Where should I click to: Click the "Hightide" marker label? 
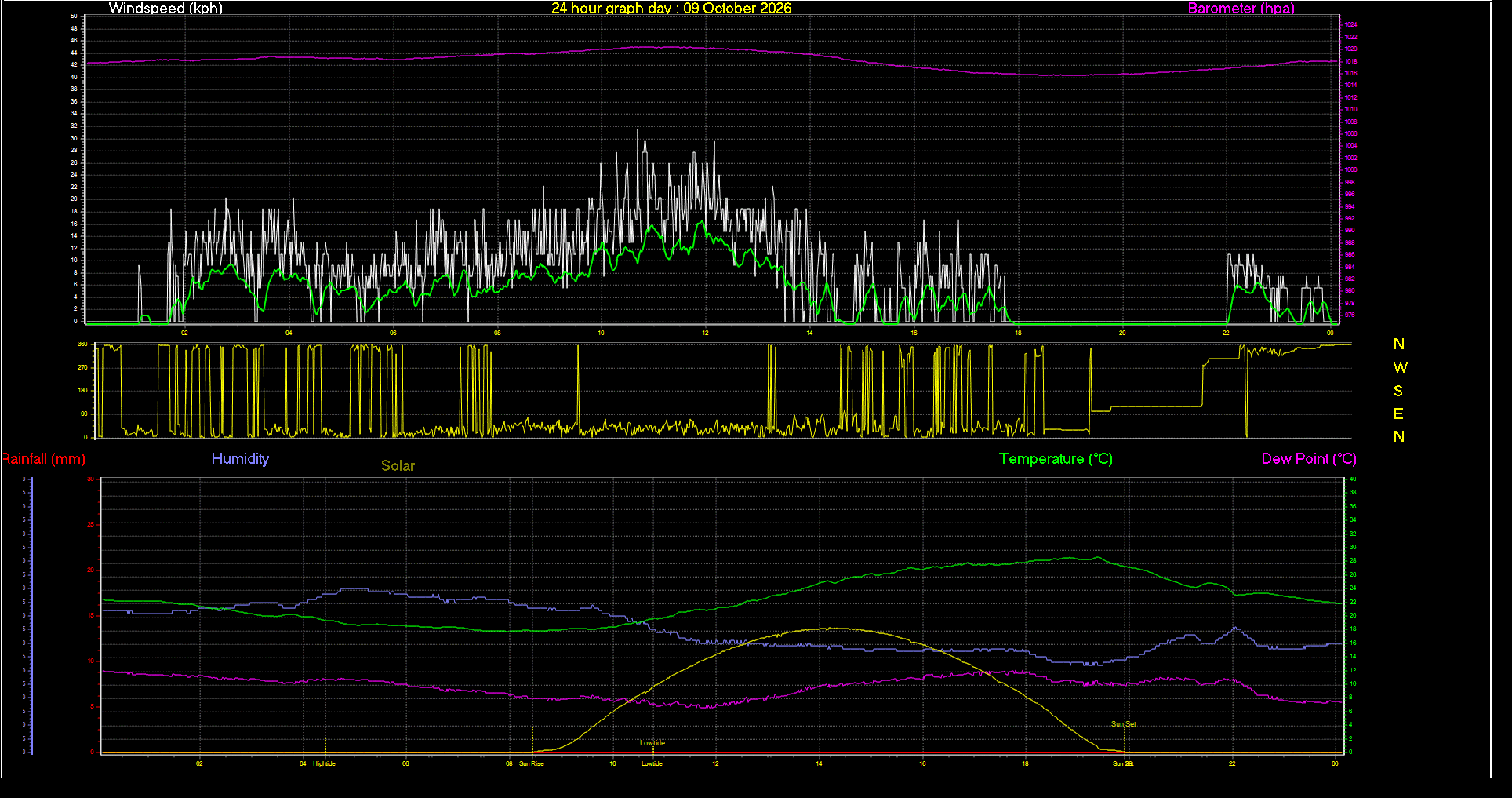324,763
